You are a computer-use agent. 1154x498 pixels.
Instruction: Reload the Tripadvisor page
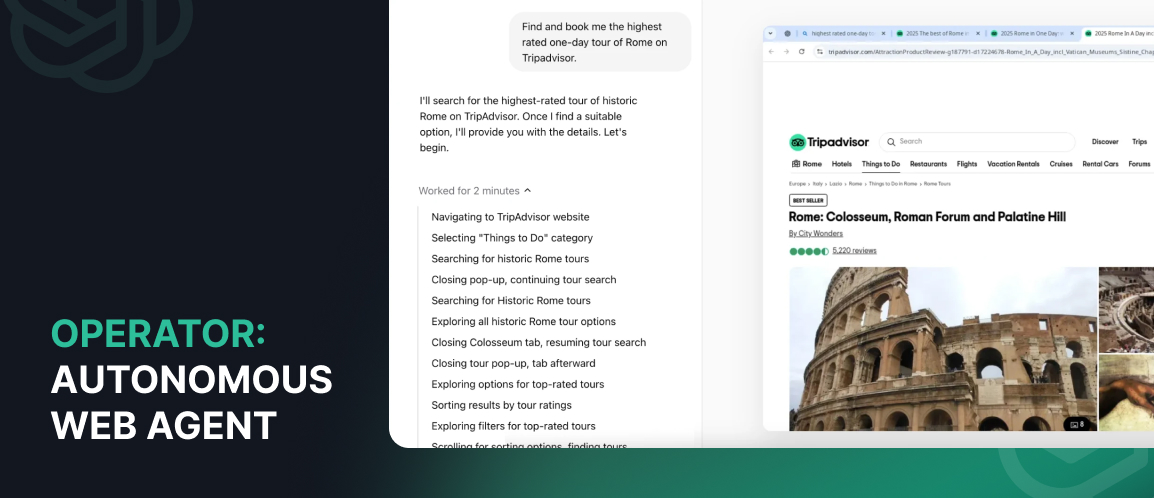click(x=801, y=51)
